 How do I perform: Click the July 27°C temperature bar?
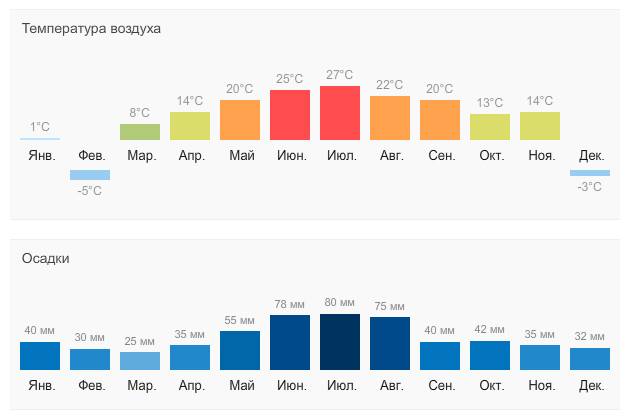(x=340, y=113)
